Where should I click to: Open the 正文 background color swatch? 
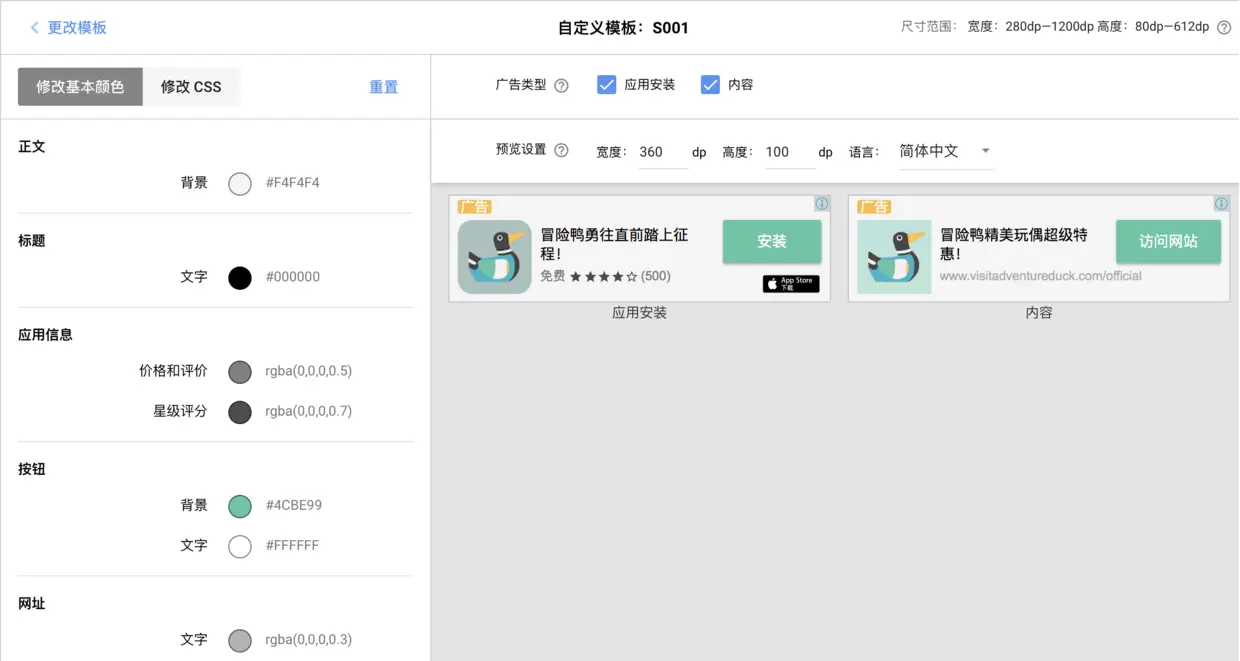point(239,183)
